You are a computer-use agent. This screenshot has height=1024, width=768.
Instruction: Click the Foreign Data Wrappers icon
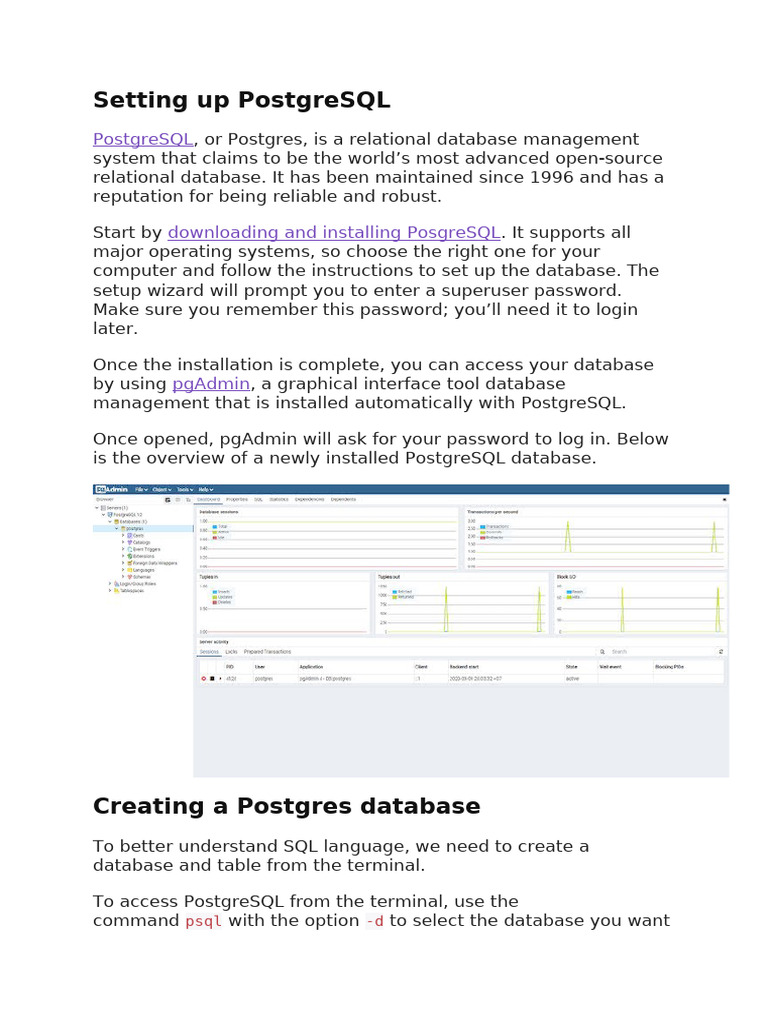tap(129, 563)
